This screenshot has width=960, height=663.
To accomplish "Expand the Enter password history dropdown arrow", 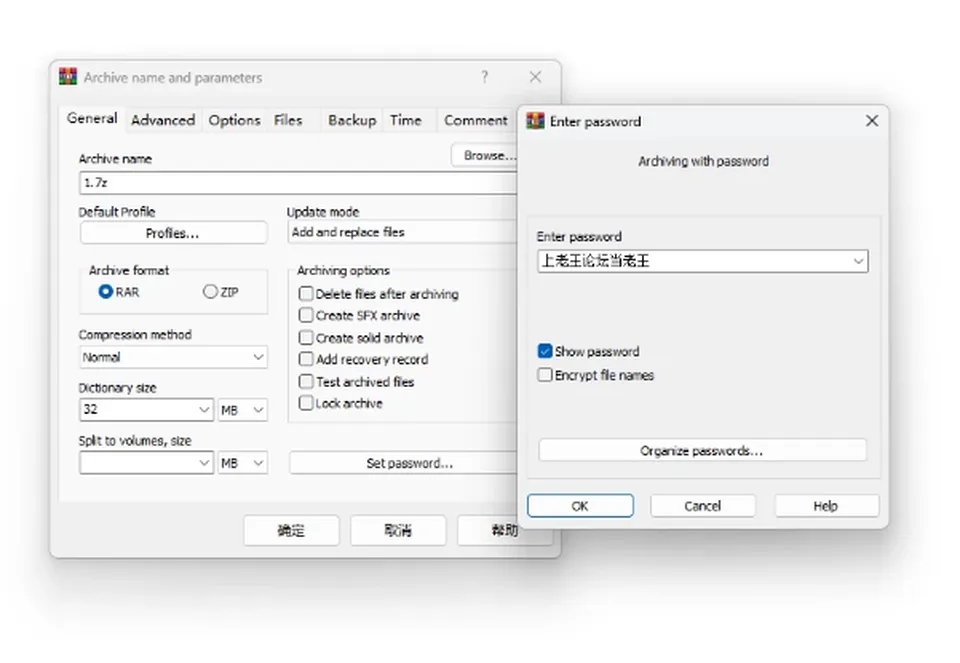I will point(858,261).
